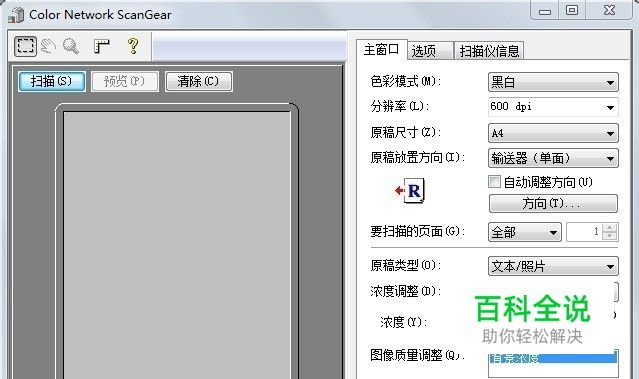Image resolution: width=639 pixels, height=379 pixels.
Task: Click the ScanGear scanner icon in title bar
Action: point(16,15)
